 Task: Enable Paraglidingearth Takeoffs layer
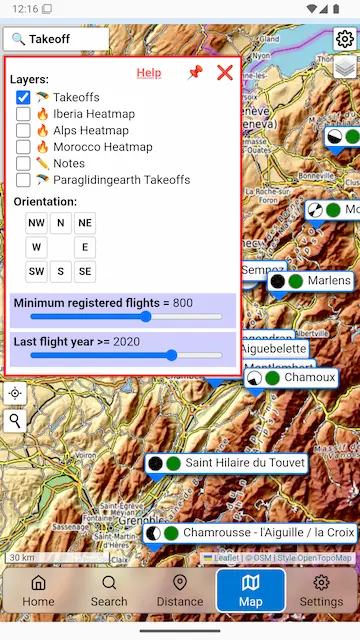point(23,180)
